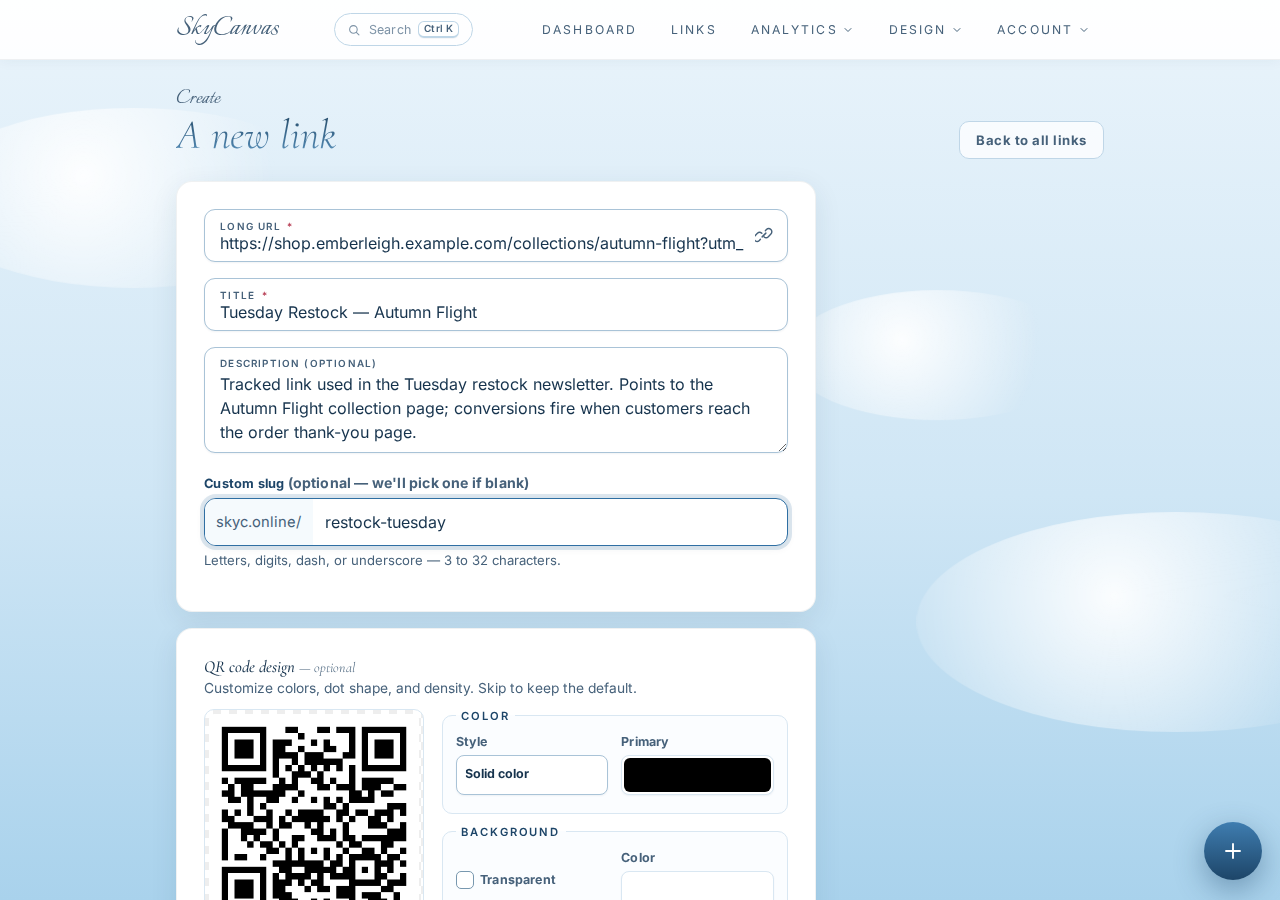1280x900 pixels.
Task: Click the slug hint about 3 to 32 characters
Action: [x=382, y=560]
